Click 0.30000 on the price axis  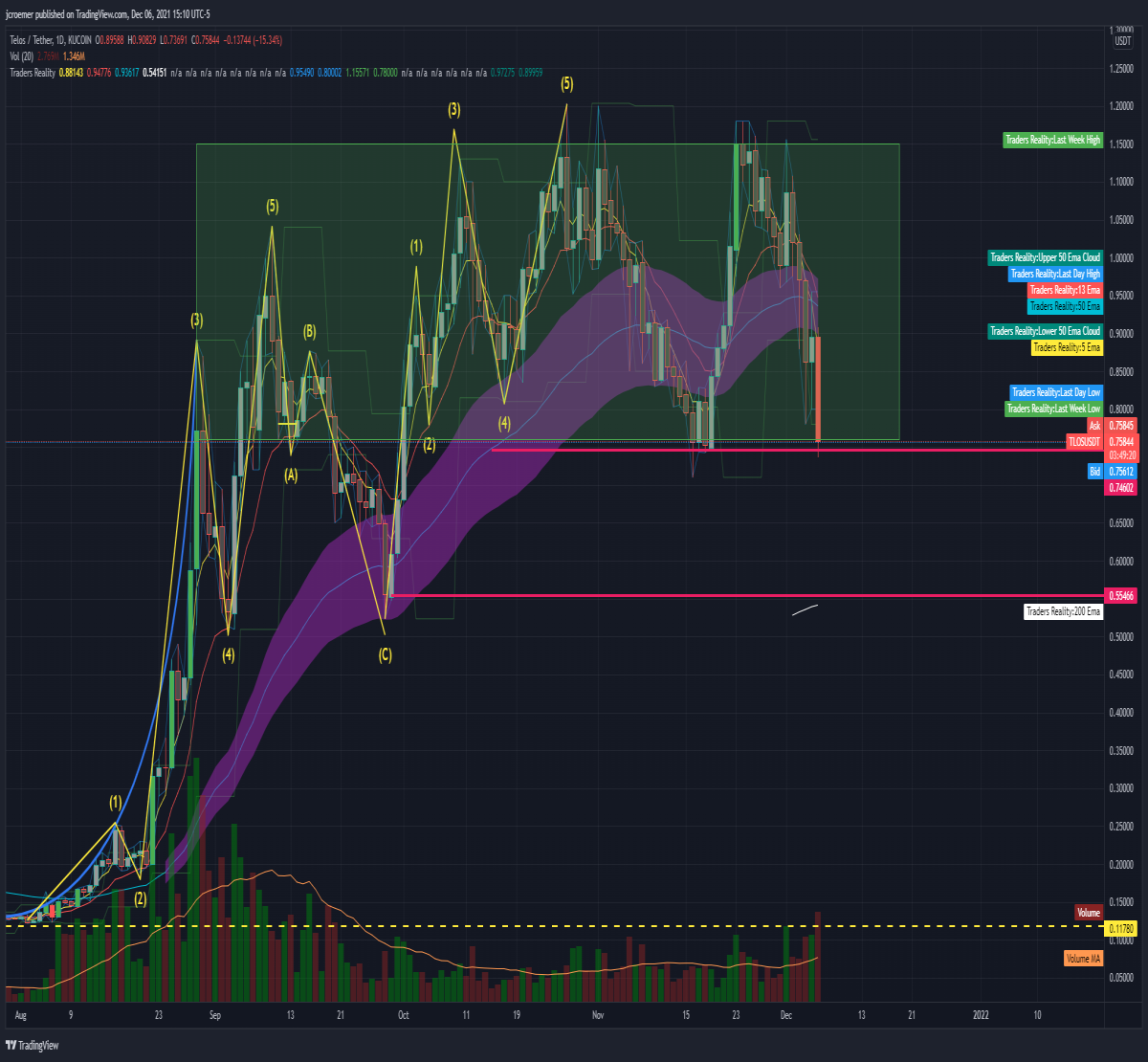(1121, 788)
